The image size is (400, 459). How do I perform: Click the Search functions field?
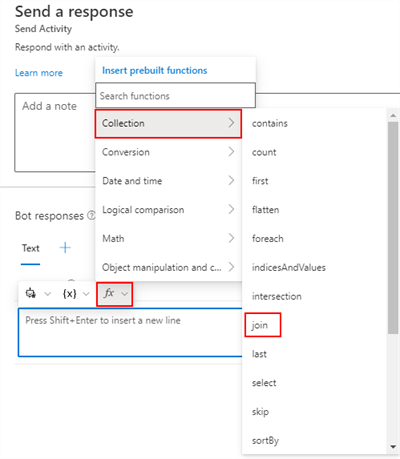coord(175,96)
